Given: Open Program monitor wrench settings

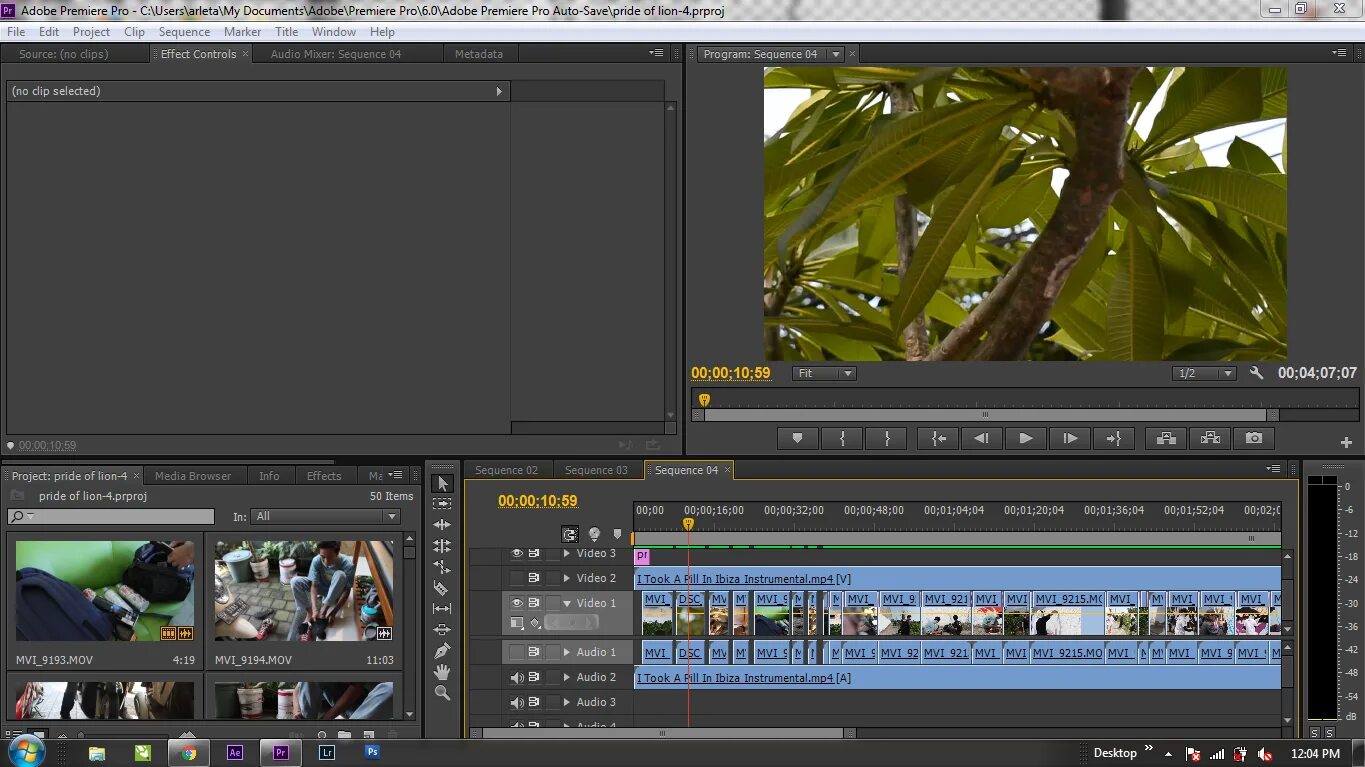Looking at the screenshot, I should click(1257, 373).
